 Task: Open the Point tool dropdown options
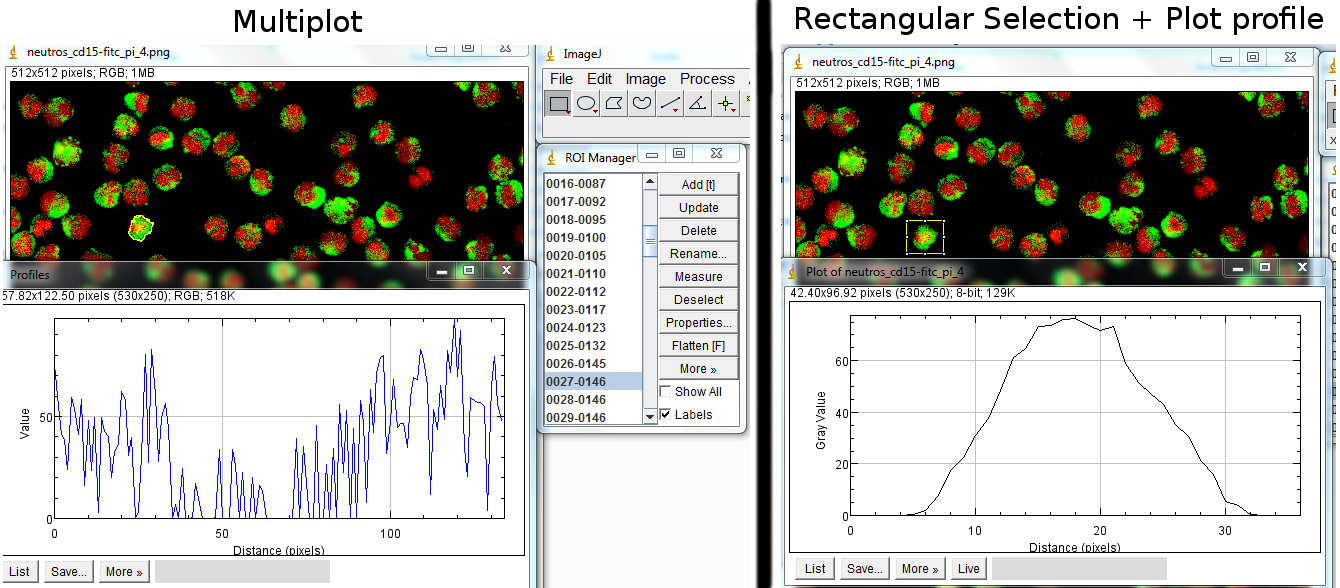pyautogui.click(x=734, y=112)
